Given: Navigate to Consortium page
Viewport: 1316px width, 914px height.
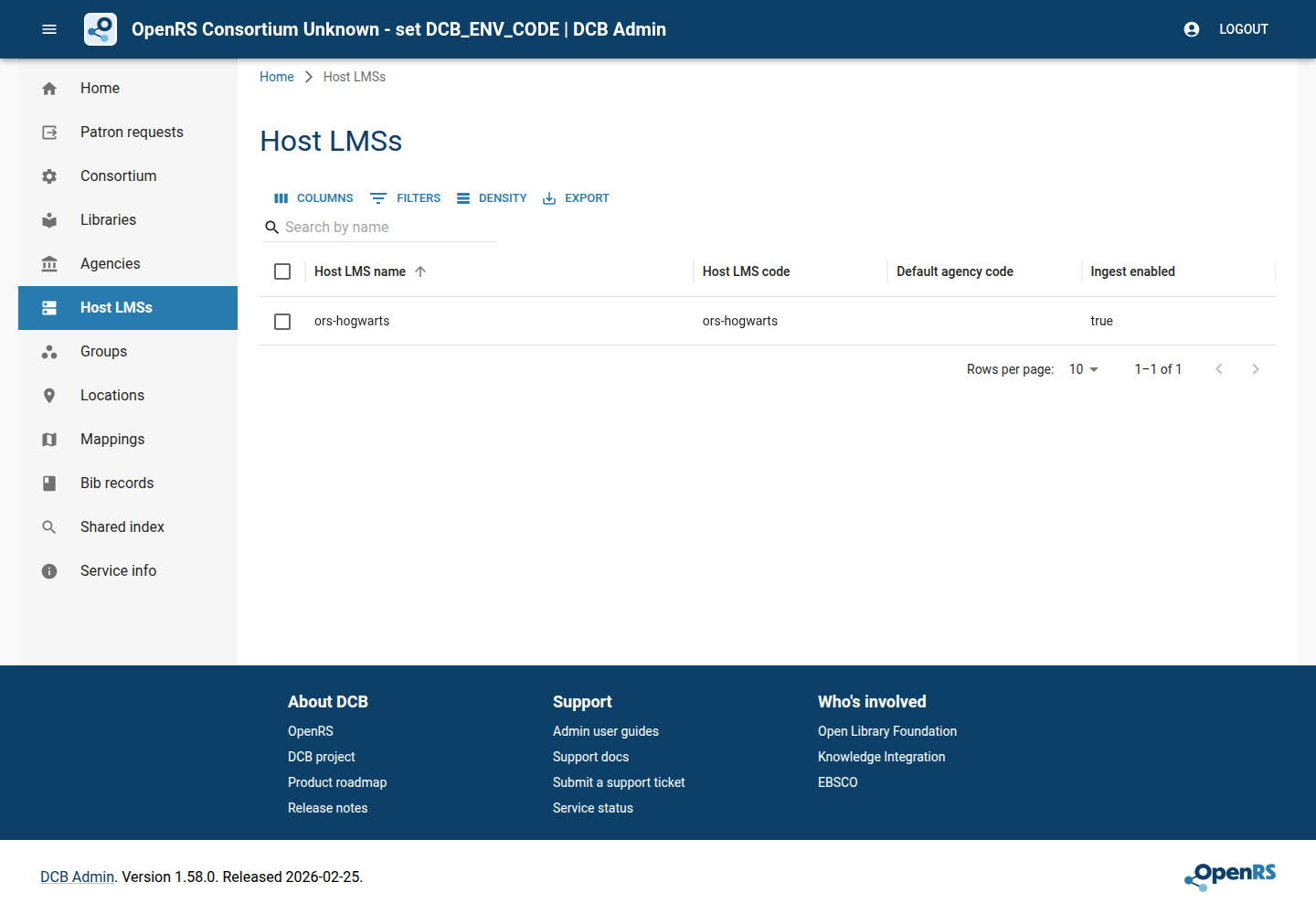Looking at the screenshot, I should (x=128, y=176).
